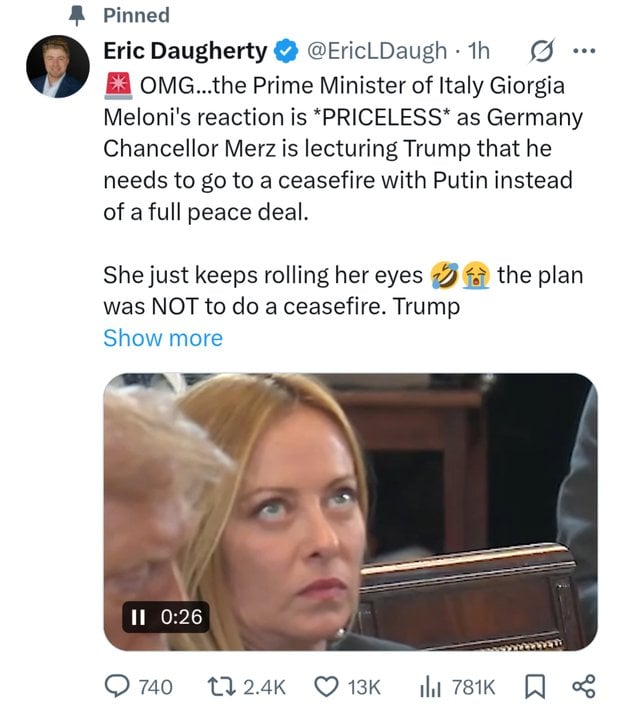Expand tweet text with Show more
The width and height of the screenshot is (625, 720).
[163, 338]
